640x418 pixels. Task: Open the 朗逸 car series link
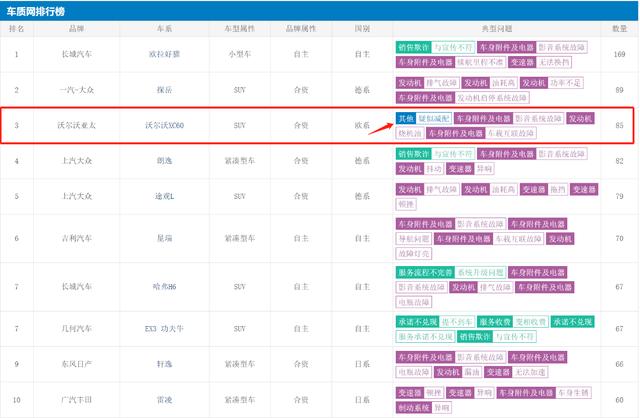tap(164, 160)
